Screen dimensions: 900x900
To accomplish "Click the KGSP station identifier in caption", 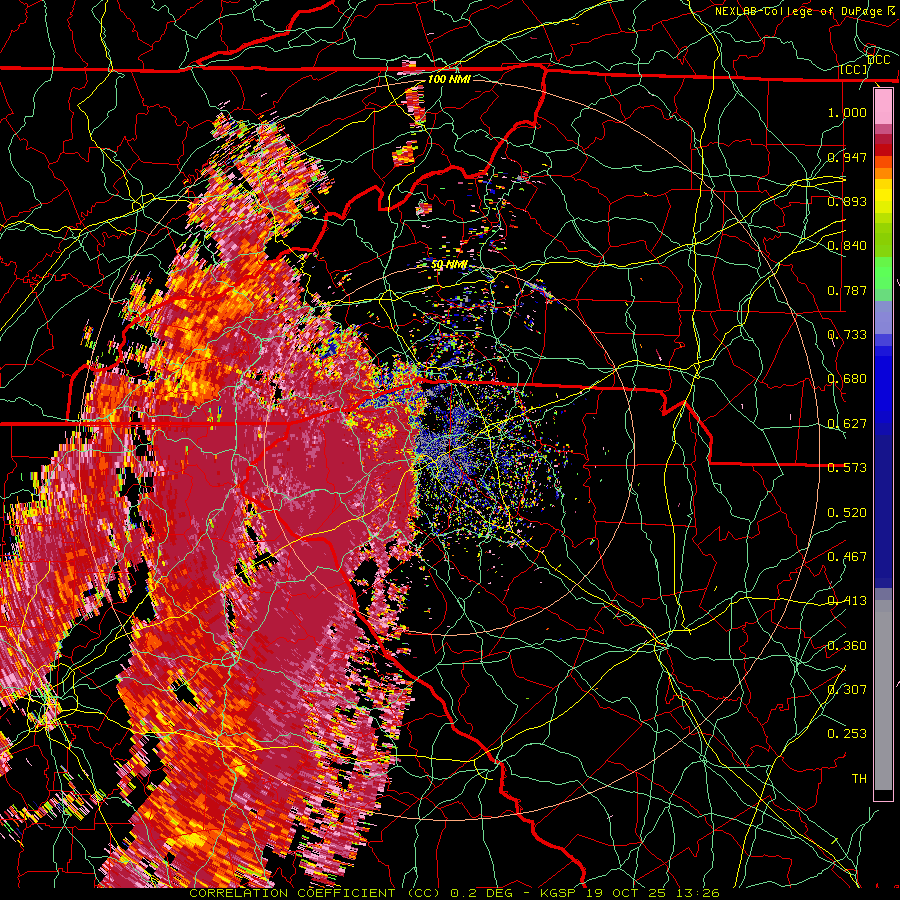I will click(559, 893).
